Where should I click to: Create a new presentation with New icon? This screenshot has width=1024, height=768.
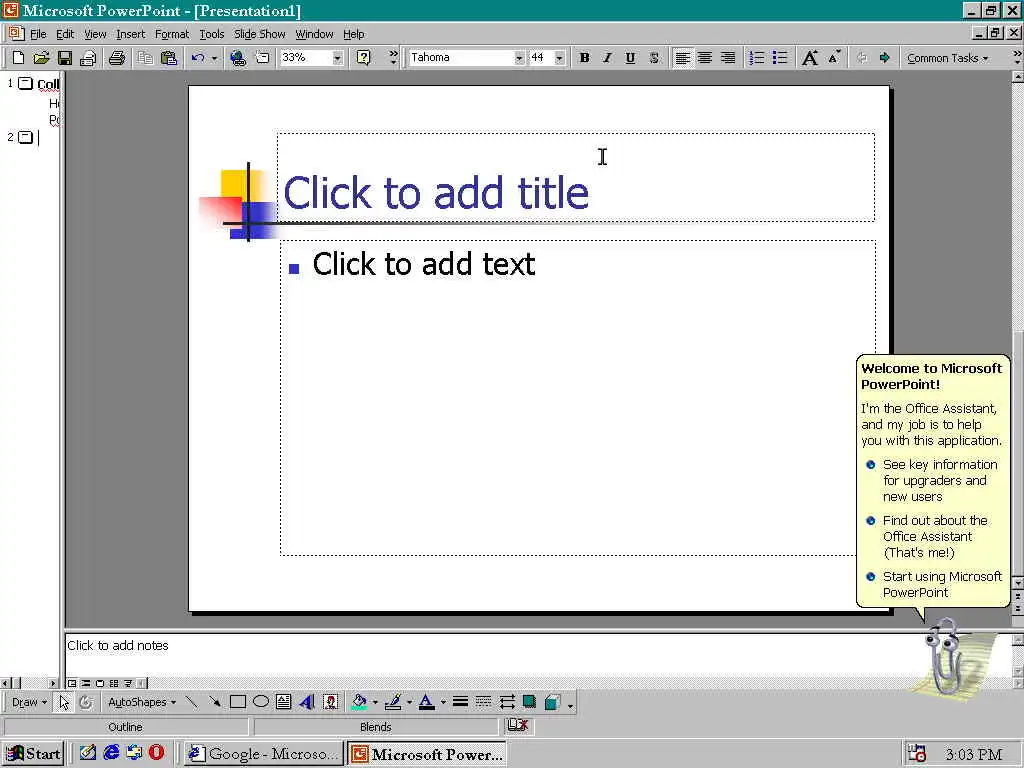[18, 58]
